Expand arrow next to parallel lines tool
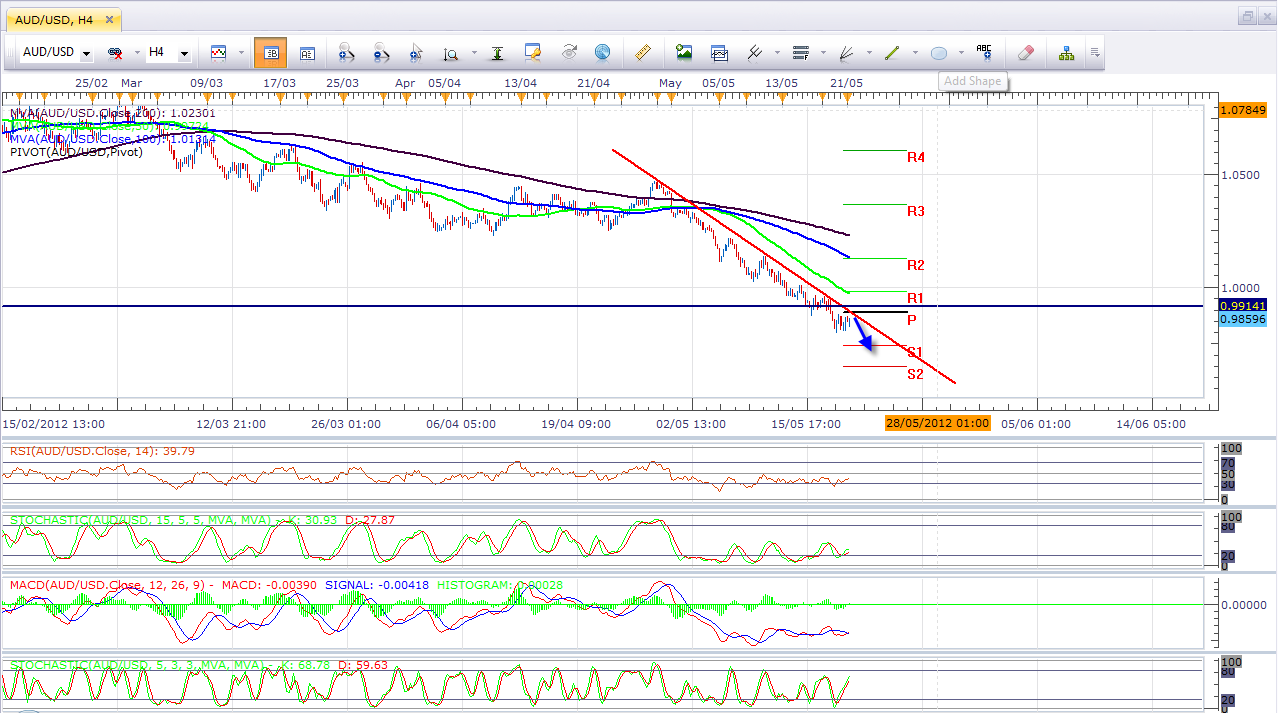 777,53
